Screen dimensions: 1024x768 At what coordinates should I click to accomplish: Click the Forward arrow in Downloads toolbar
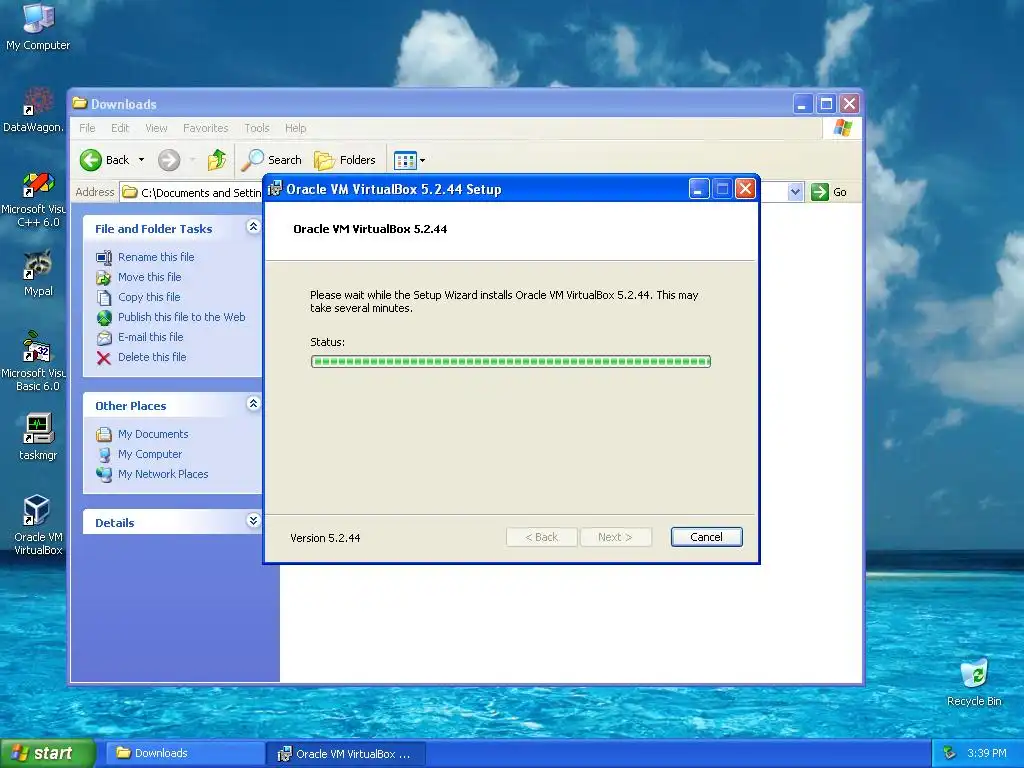pos(169,160)
